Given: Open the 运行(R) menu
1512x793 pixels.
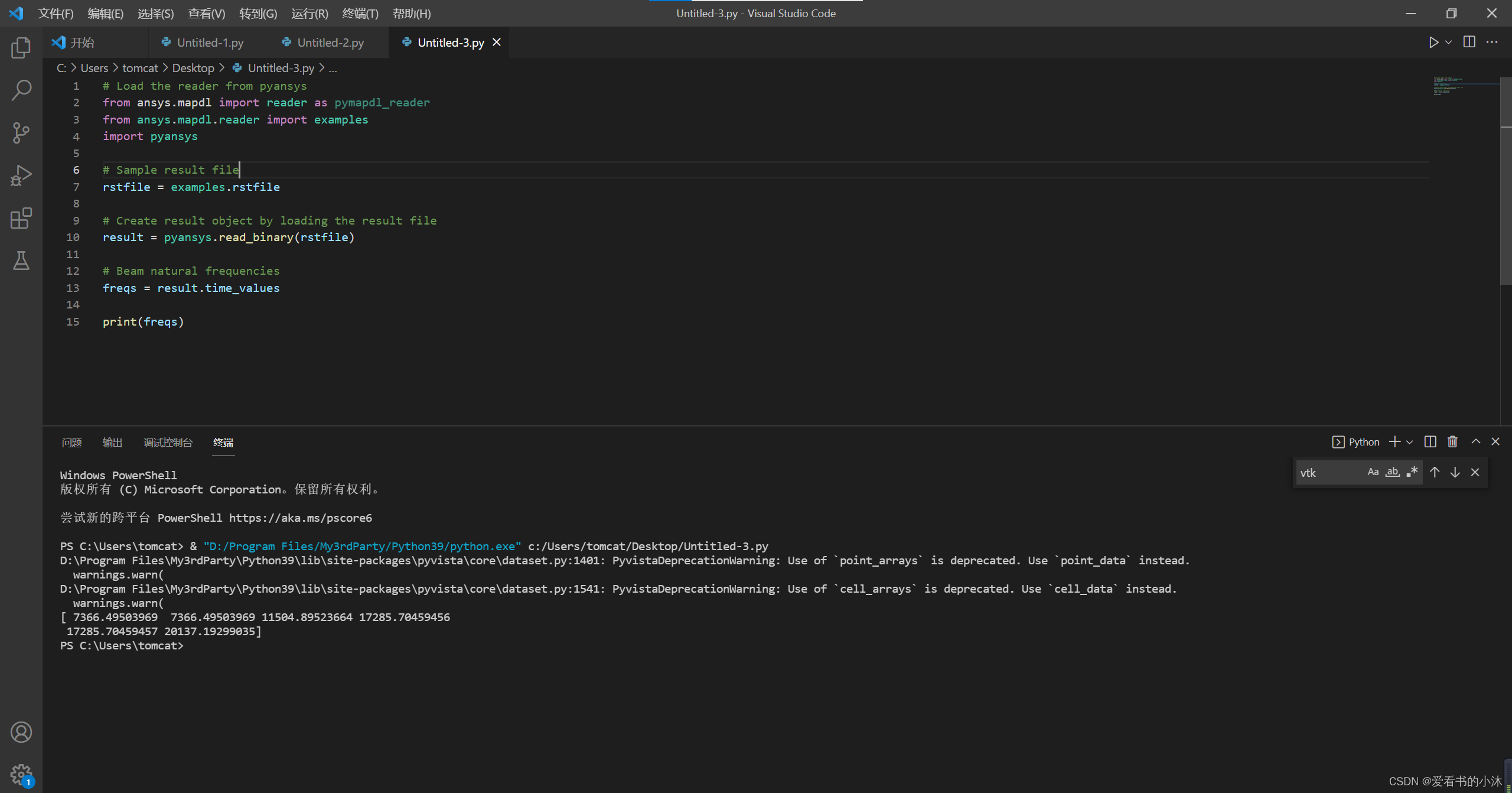Looking at the screenshot, I should pyautogui.click(x=309, y=13).
